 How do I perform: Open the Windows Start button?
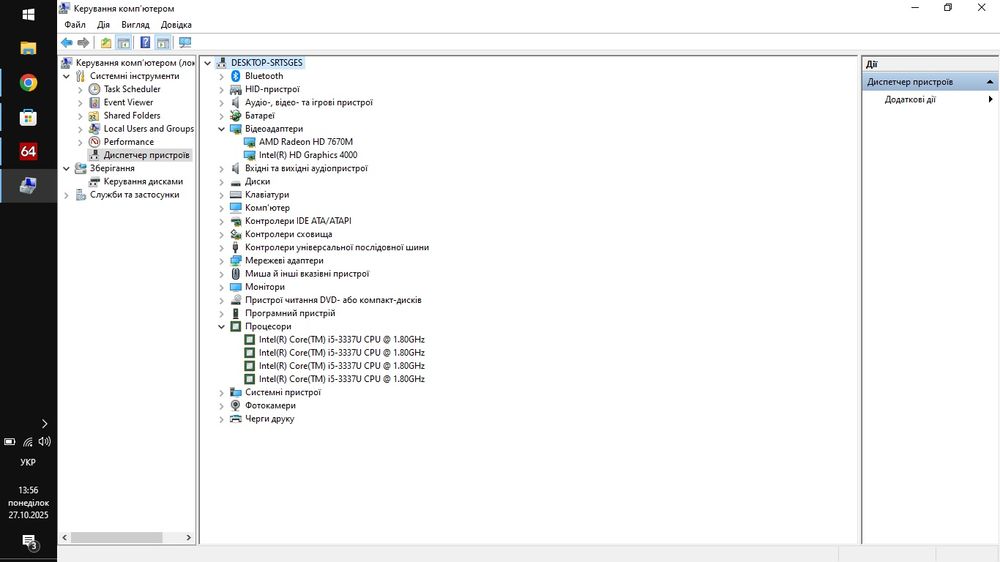(x=28, y=14)
